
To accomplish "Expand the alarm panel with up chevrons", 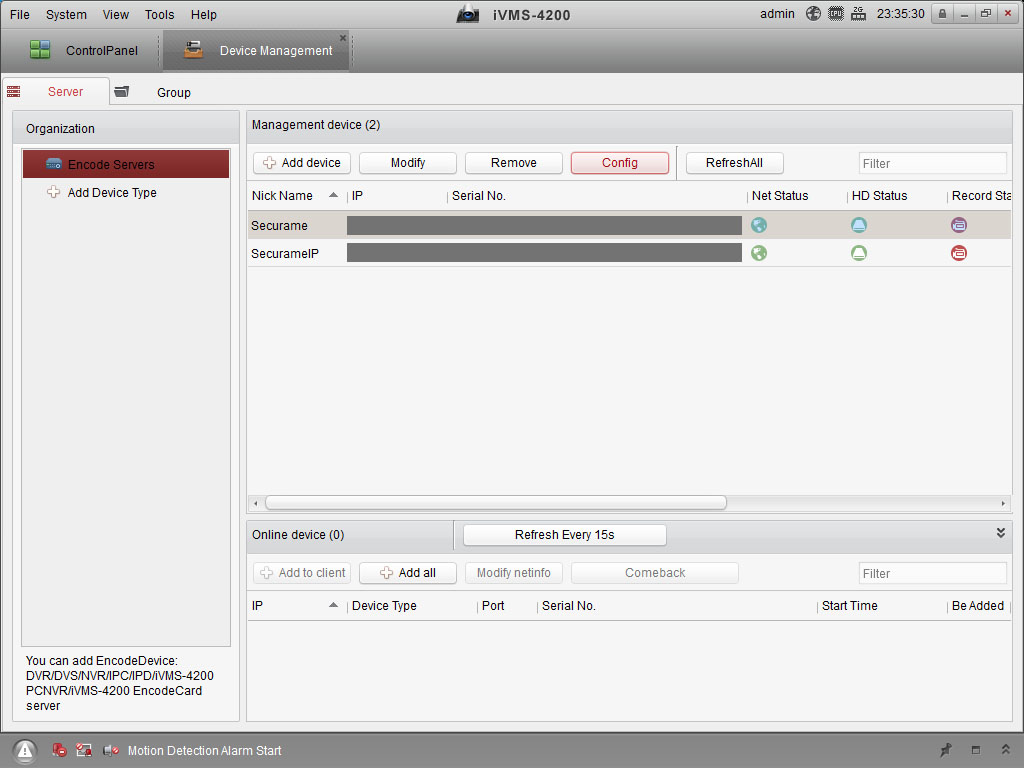I will click(x=1006, y=750).
